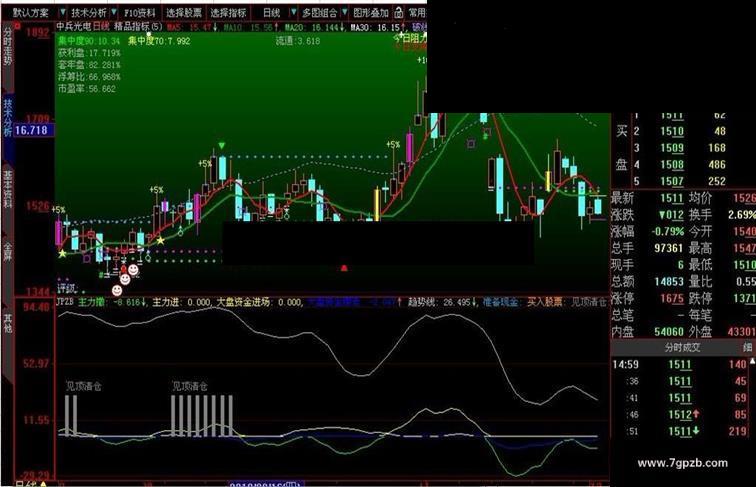Switch to 分时走势 side tab
756x487 pixels.
(8, 47)
